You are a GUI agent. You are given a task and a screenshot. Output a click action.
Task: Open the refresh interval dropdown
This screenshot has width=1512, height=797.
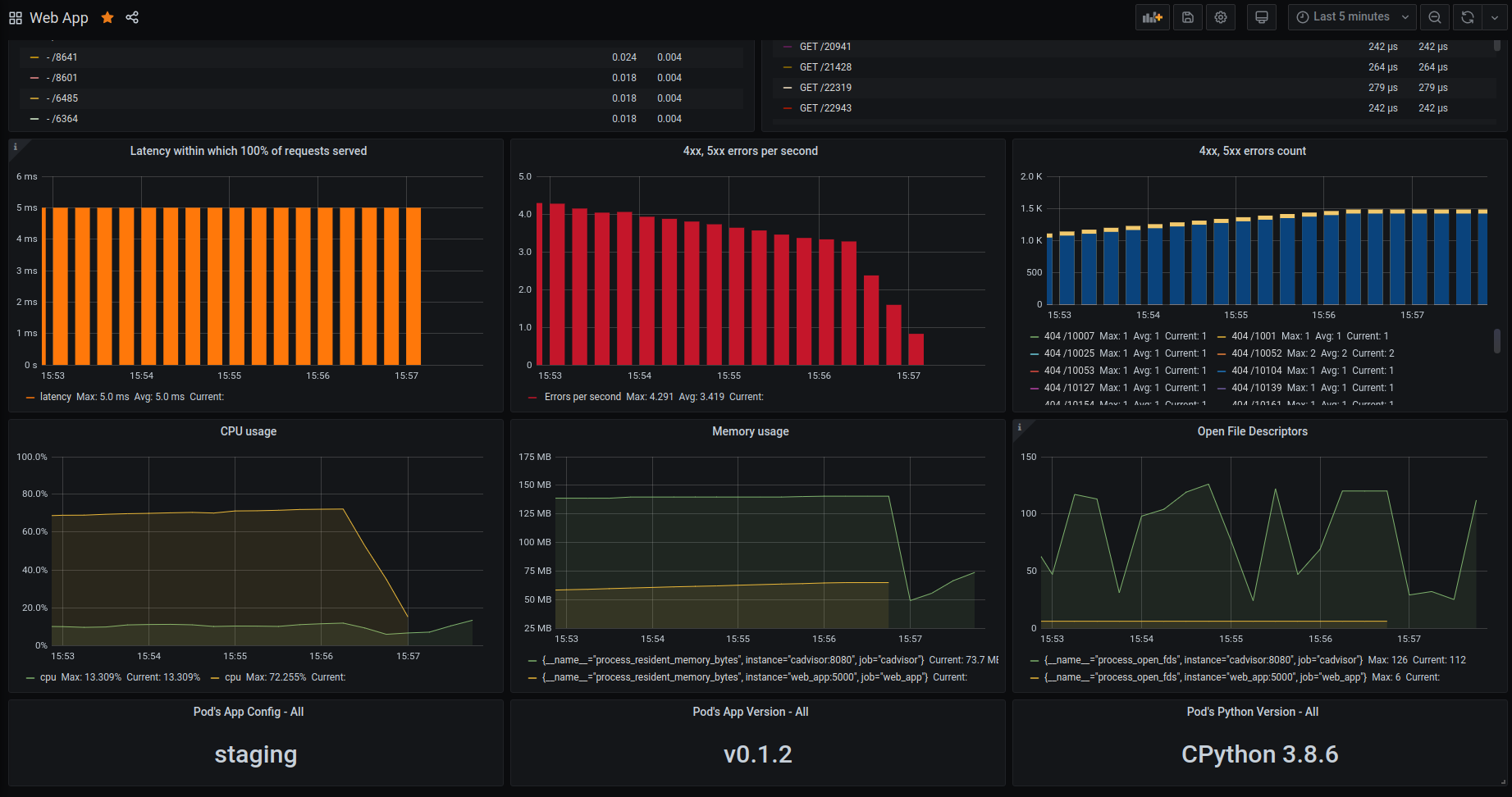tap(1495, 17)
